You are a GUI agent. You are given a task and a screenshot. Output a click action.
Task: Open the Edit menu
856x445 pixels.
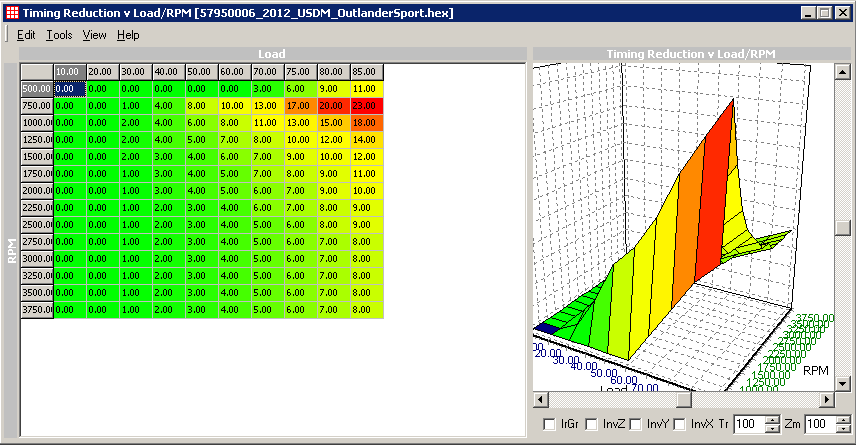click(x=26, y=35)
